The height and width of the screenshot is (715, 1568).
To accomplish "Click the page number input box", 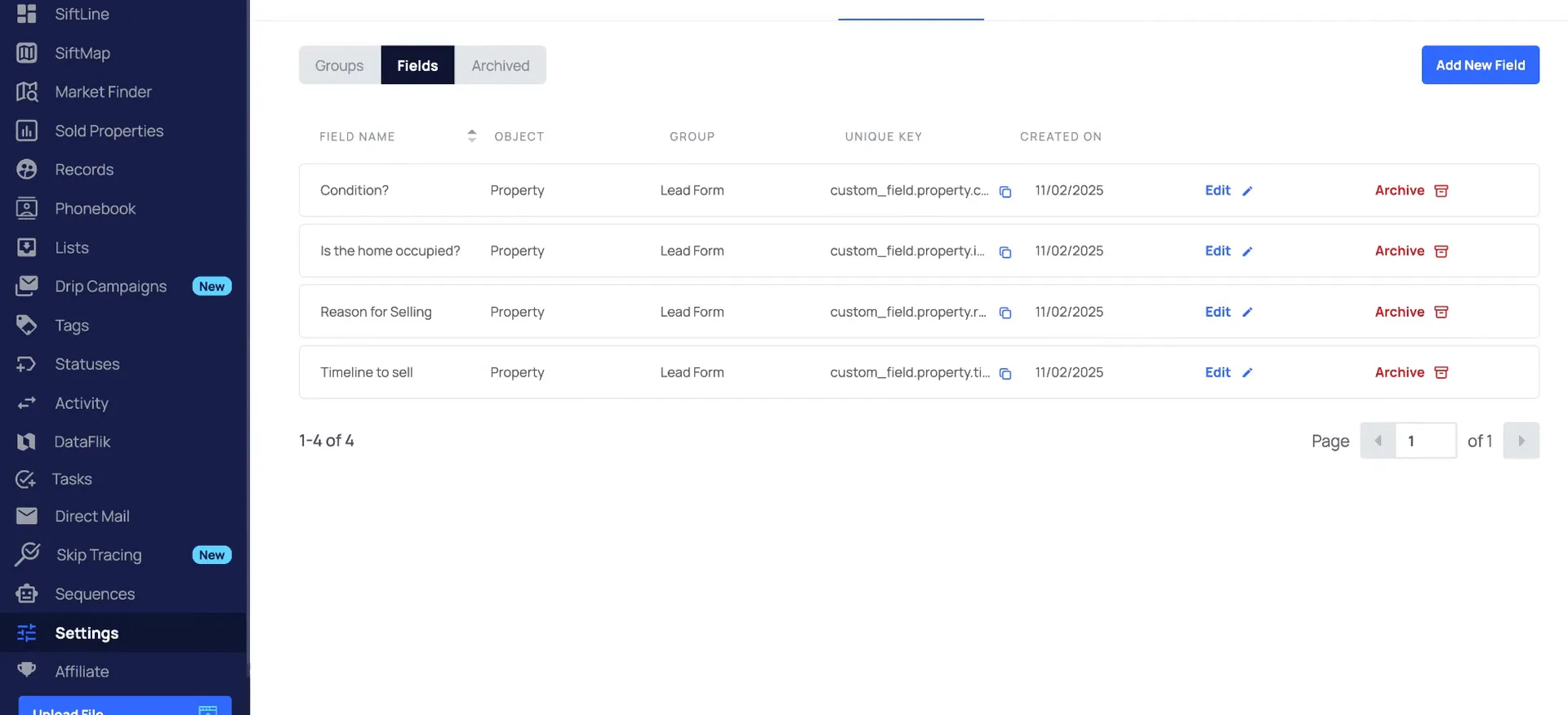I will click(1426, 441).
